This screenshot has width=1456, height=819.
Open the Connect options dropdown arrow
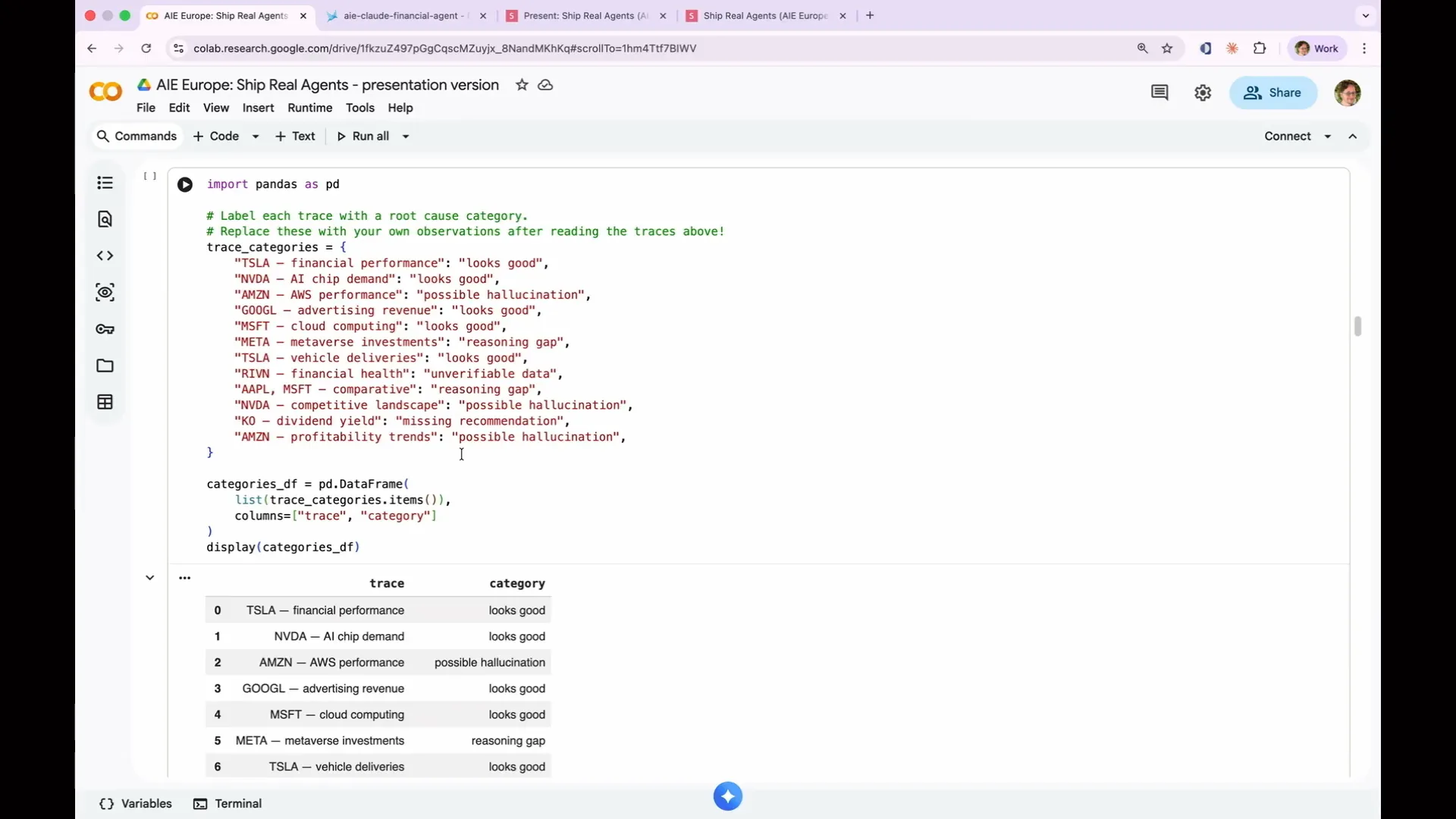click(x=1328, y=136)
